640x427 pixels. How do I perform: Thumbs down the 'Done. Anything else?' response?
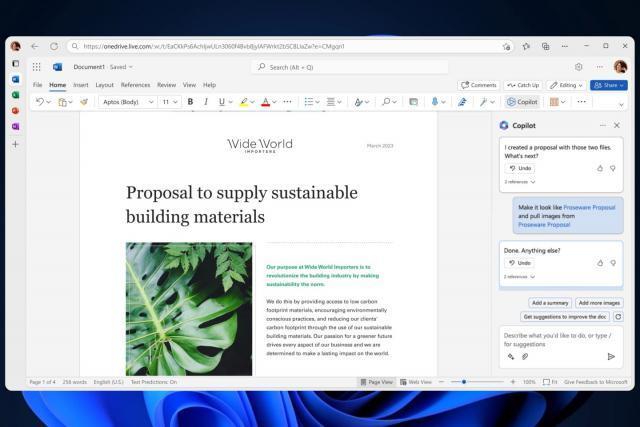click(x=613, y=263)
